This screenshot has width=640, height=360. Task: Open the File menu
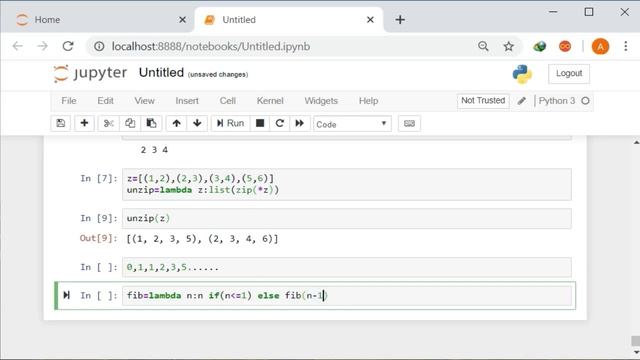[x=69, y=101]
